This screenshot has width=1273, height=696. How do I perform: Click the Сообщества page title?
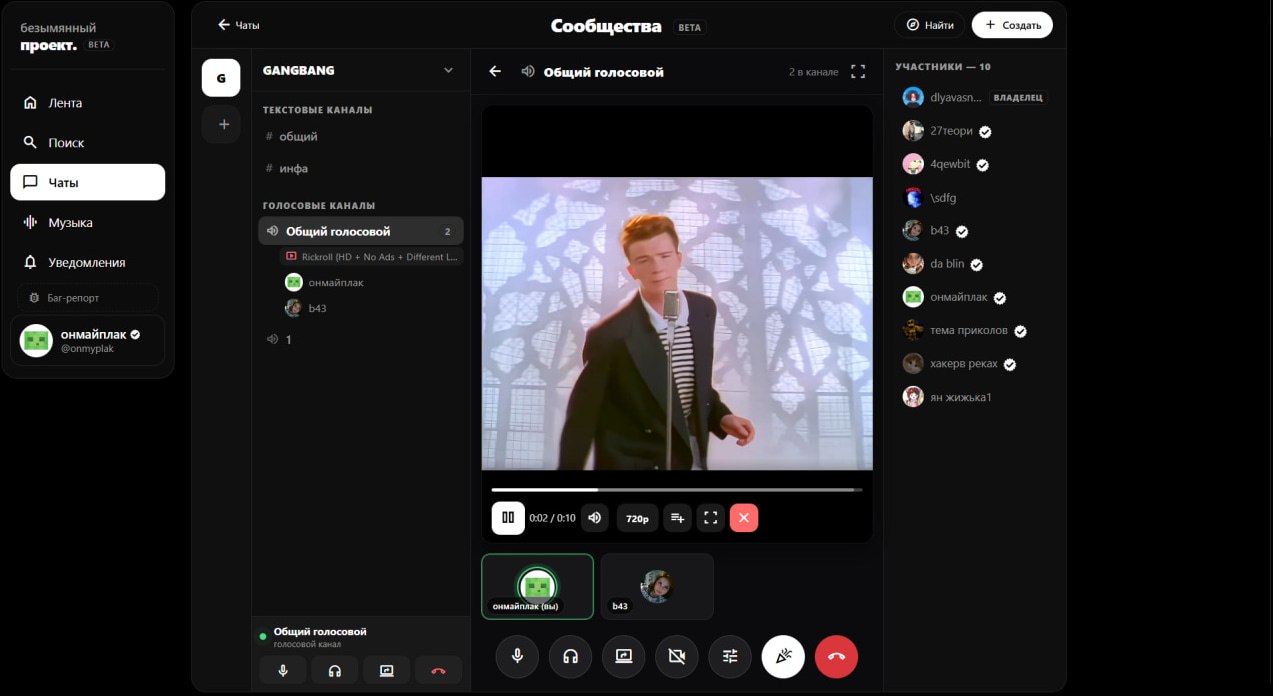[x=606, y=26]
